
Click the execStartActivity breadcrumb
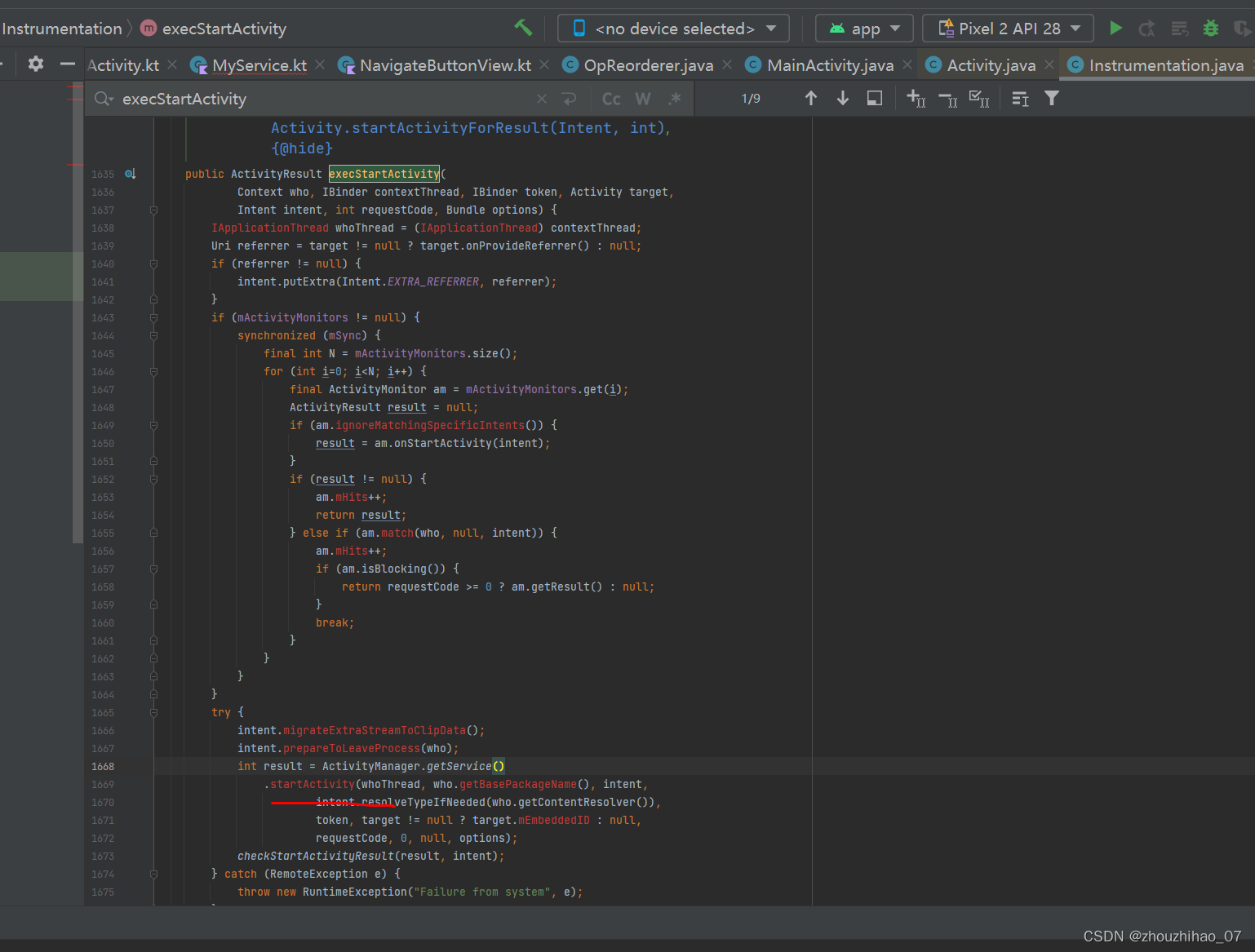tap(224, 29)
